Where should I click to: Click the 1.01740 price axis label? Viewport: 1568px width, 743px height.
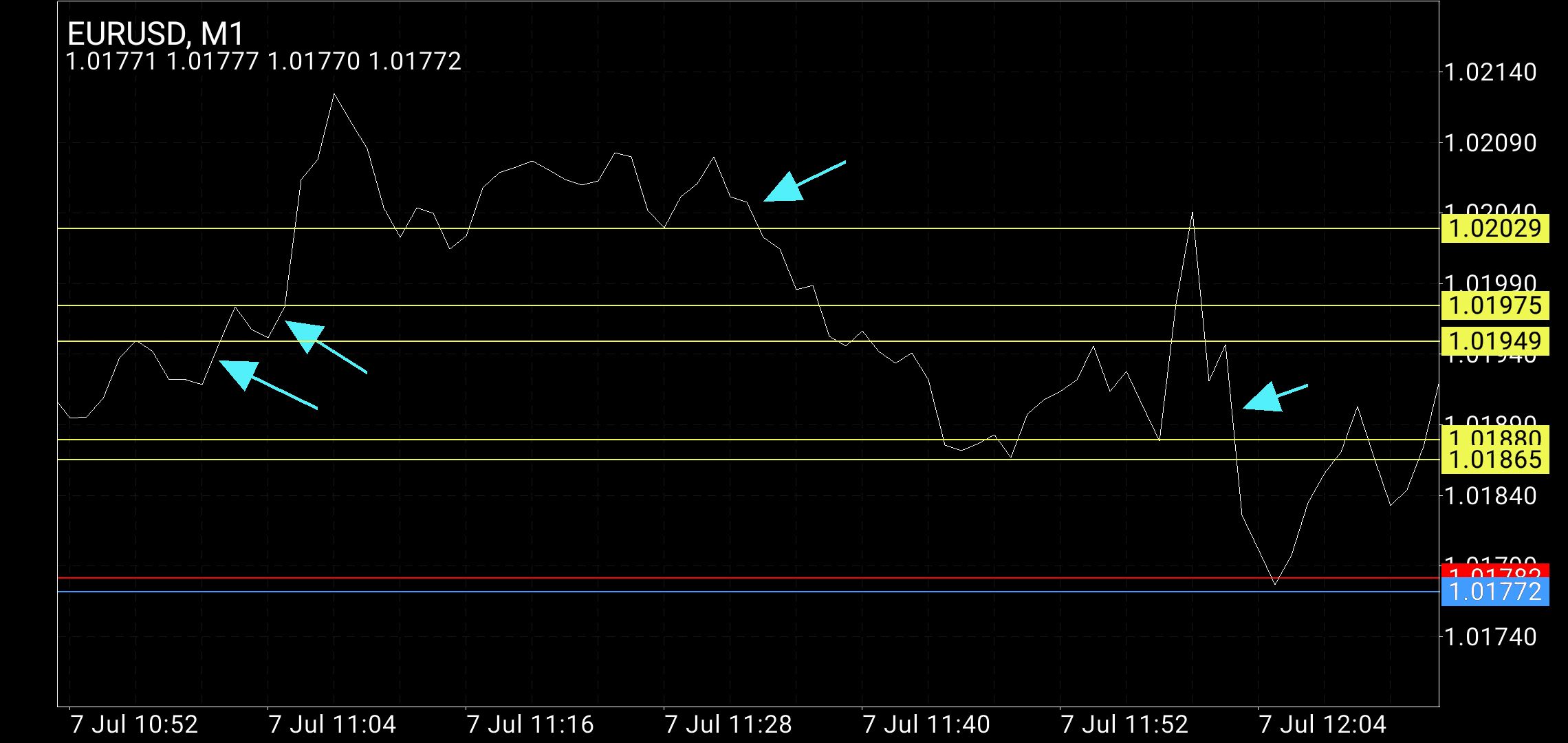1490,637
